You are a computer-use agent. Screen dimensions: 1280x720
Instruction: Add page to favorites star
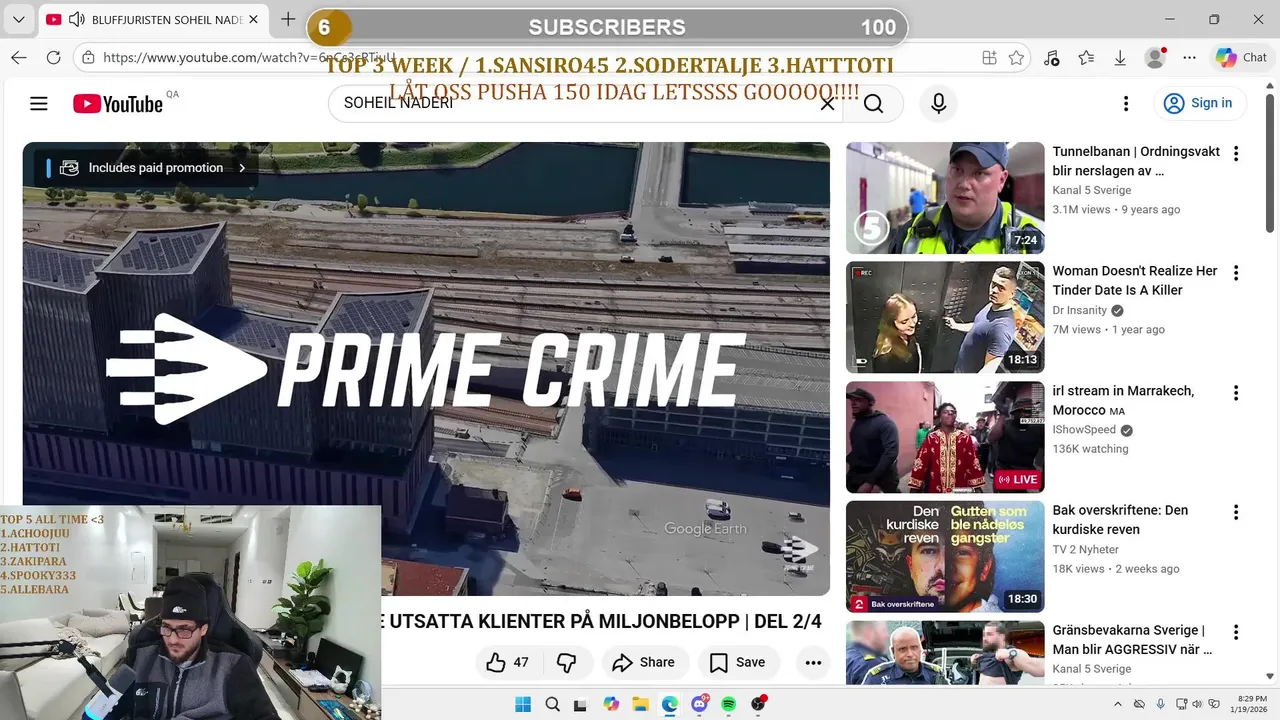click(x=1016, y=58)
